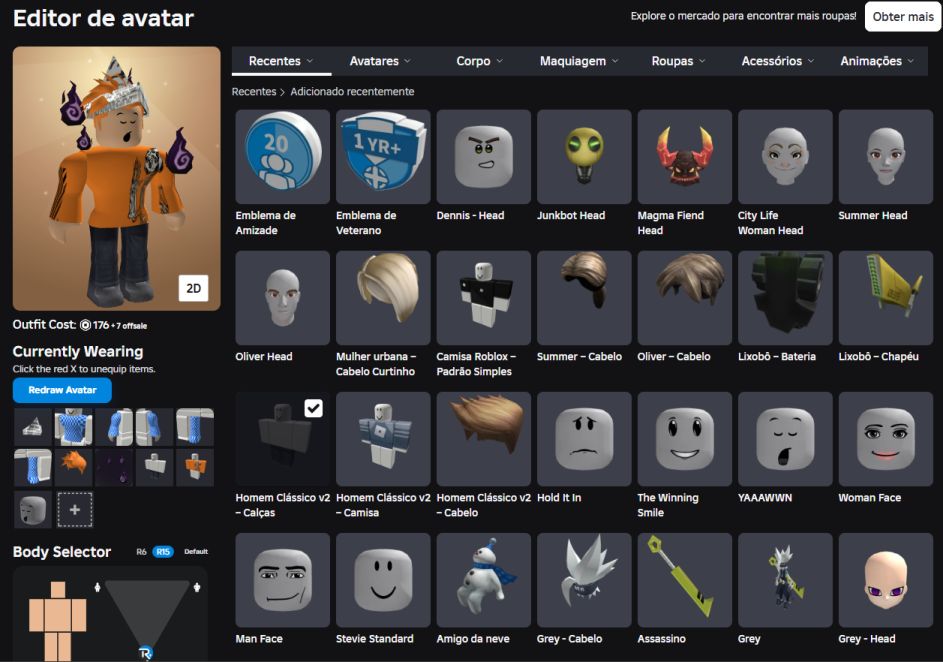Equip the Summer – Cabelo hair
The height and width of the screenshot is (662, 943).
coord(583,298)
